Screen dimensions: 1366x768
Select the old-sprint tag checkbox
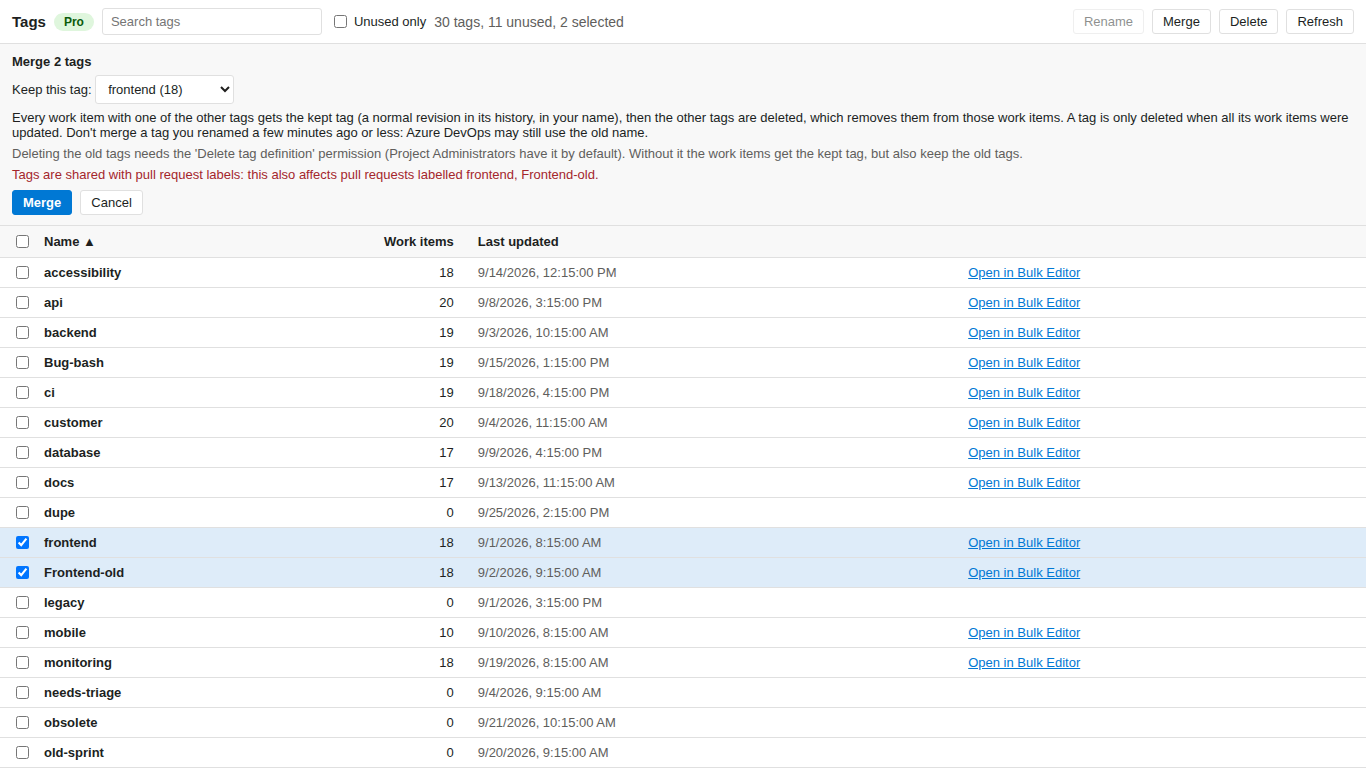[23, 753]
